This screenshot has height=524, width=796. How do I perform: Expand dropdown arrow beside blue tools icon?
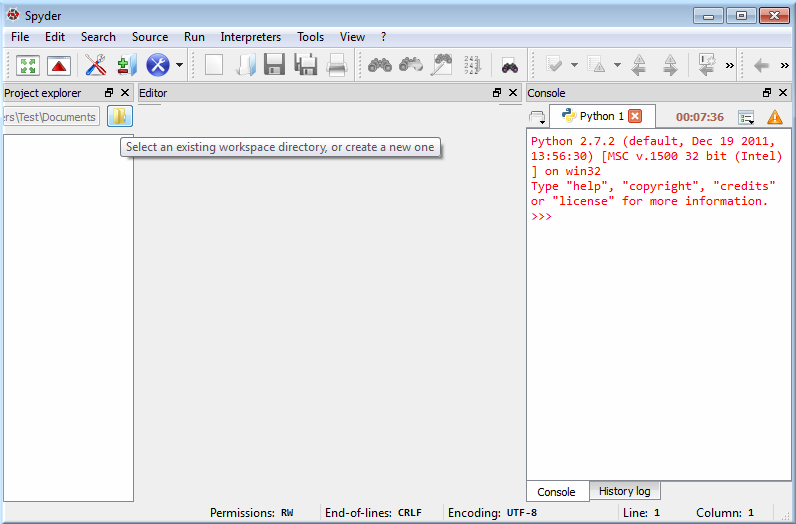[179, 65]
